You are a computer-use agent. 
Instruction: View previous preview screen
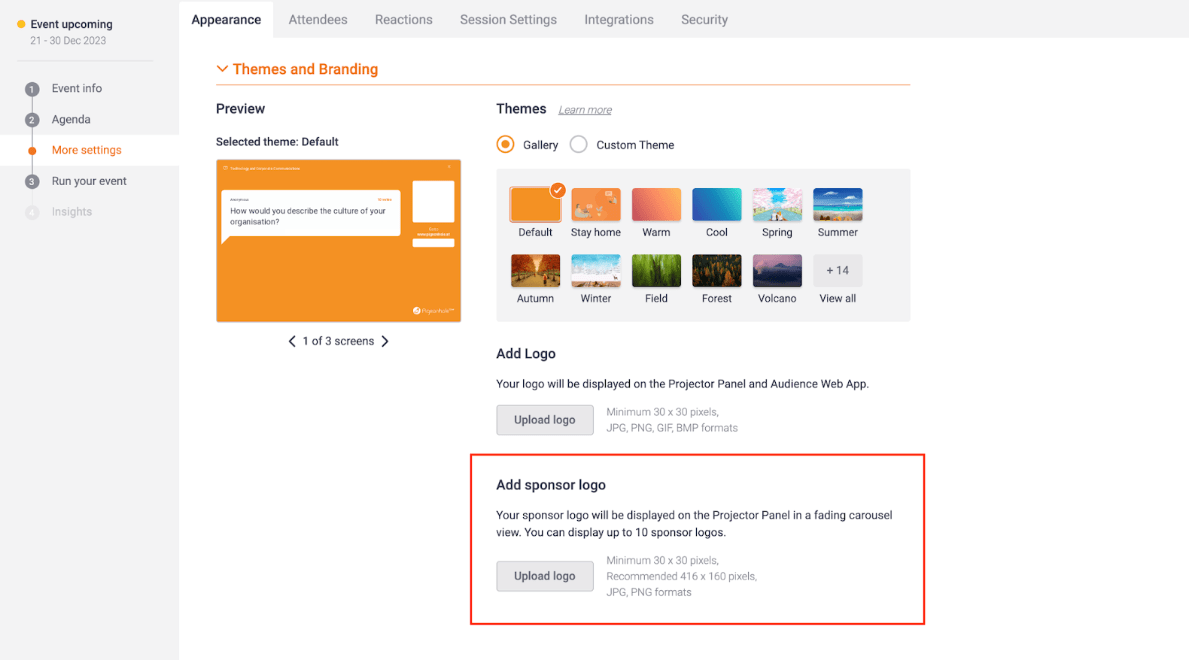click(x=292, y=341)
